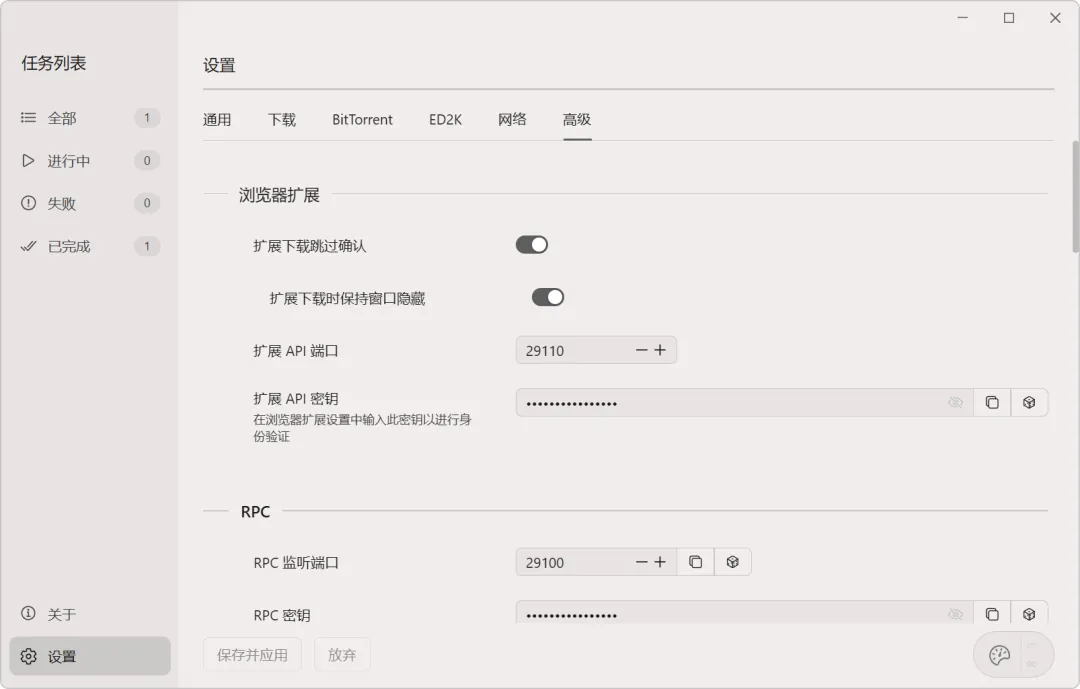
Task: Click 放弃 button
Action: coord(342,655)
